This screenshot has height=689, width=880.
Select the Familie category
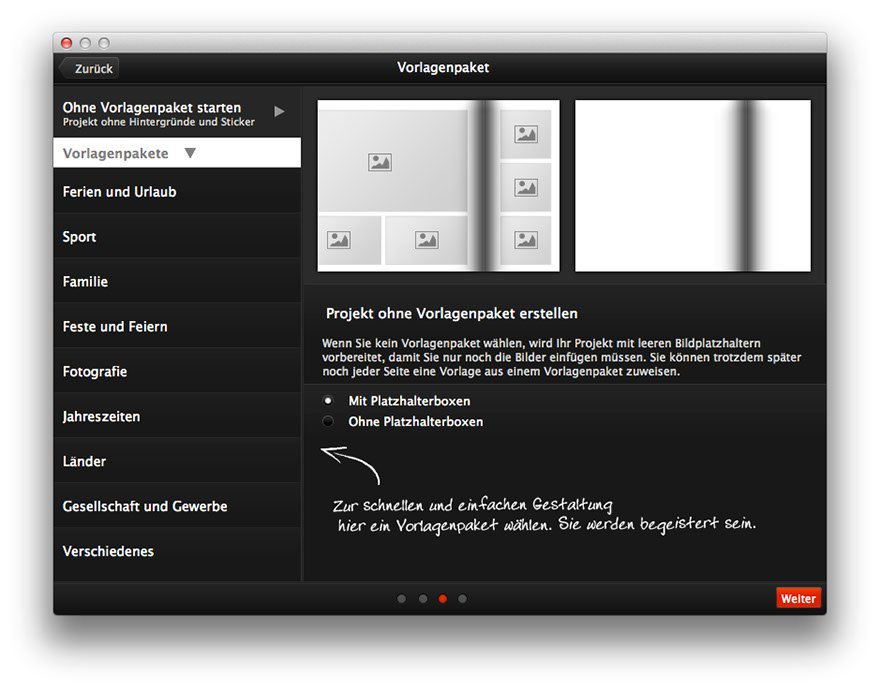pyautogui.click(x=177, y=282)
